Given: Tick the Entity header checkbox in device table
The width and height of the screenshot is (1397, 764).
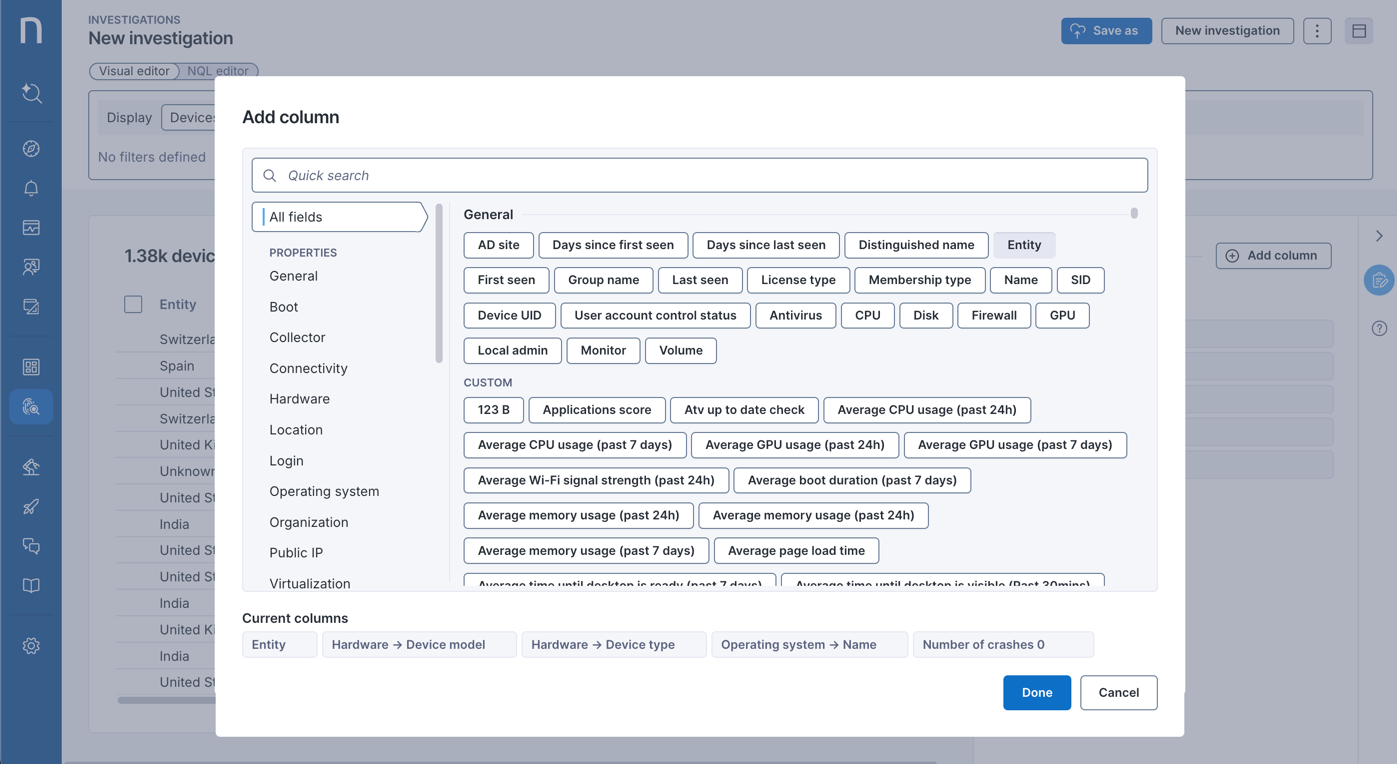Looking at the screenshot, I should pos(133,304).
